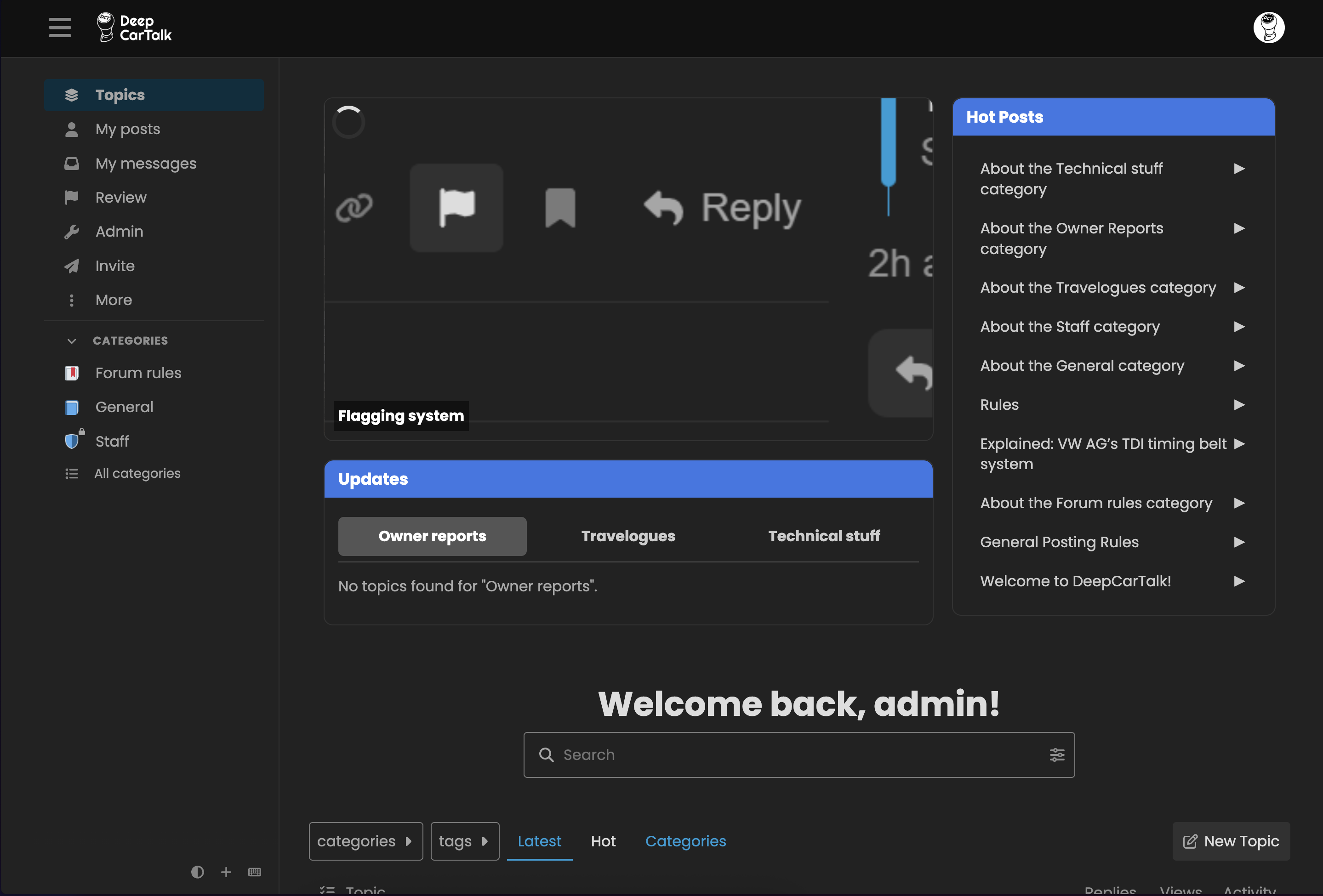Click the Invite paper plane item
The height and width of the screenshot is (896, 1323).
pyautogui.click(x=114, y=266)
